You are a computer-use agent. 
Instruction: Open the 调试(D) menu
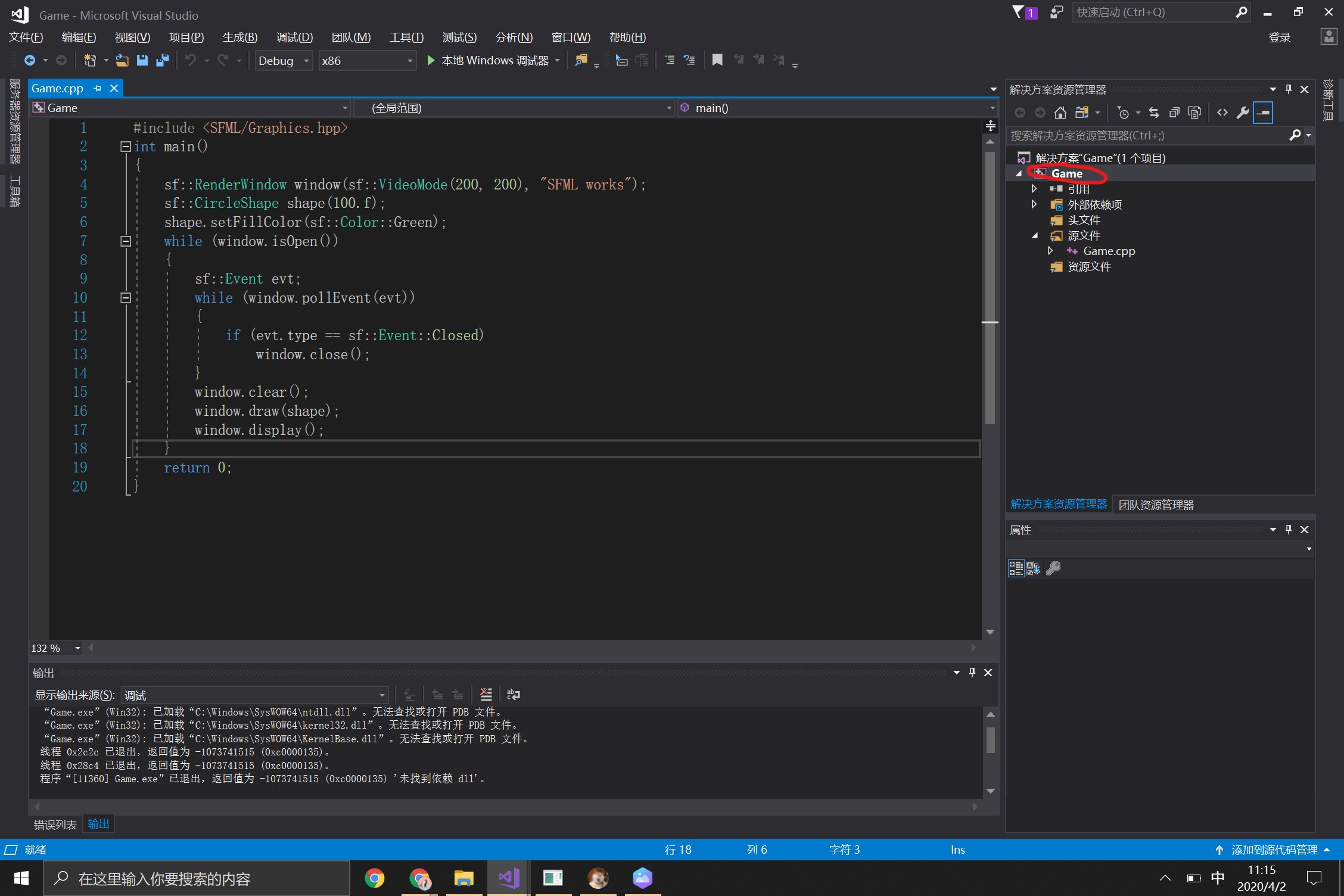[x=294, y=38]
